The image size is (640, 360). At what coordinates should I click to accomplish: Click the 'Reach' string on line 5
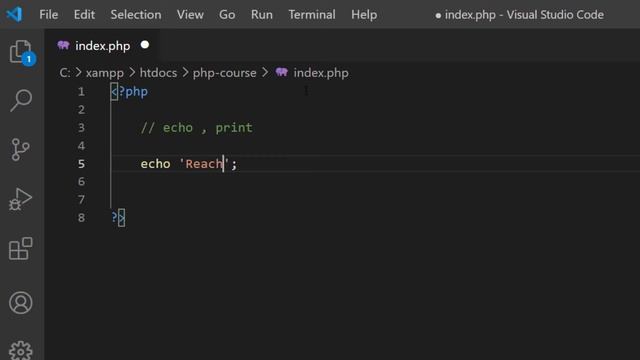204,164
